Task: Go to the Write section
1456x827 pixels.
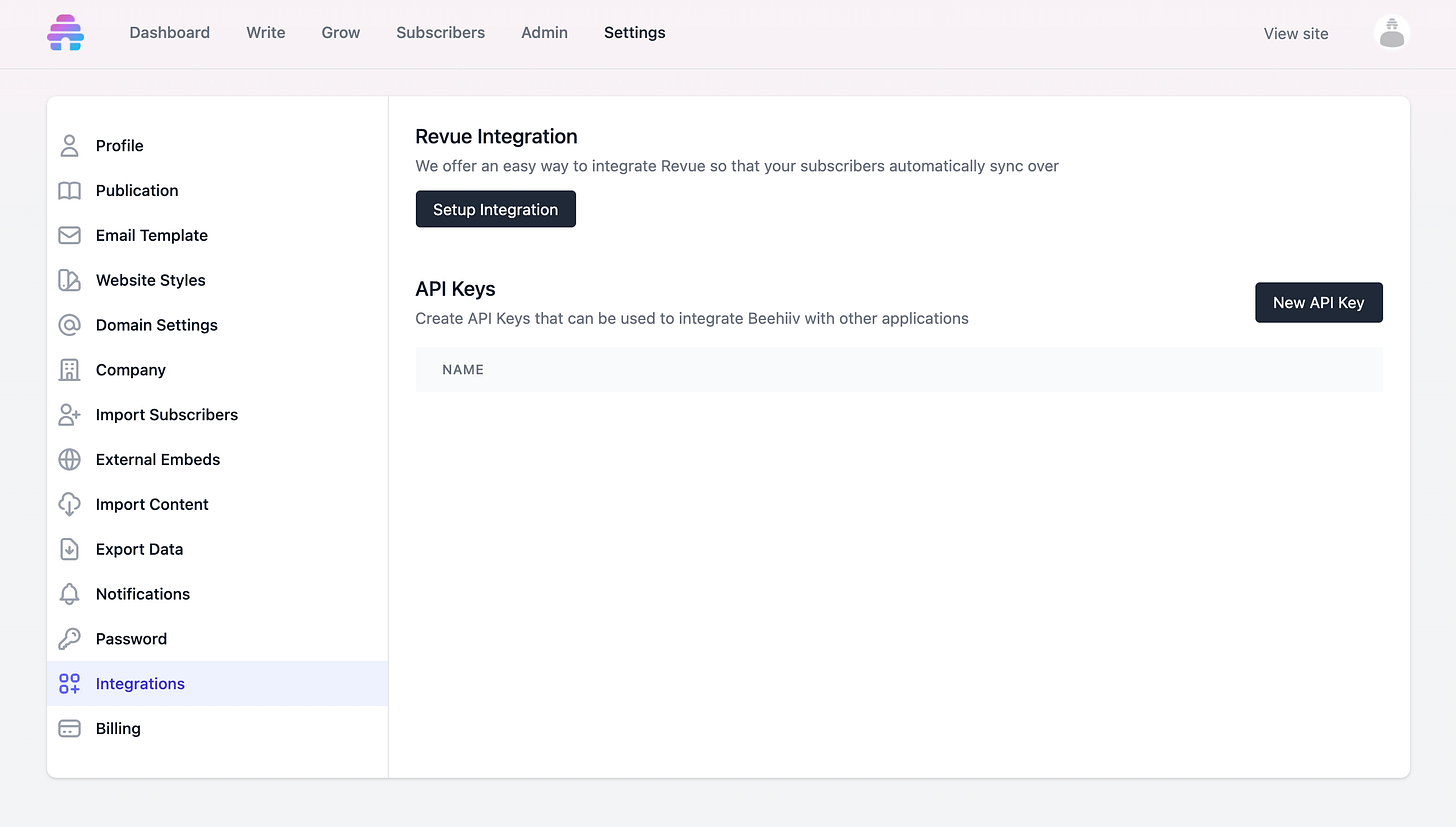Action: click(266, 33)
